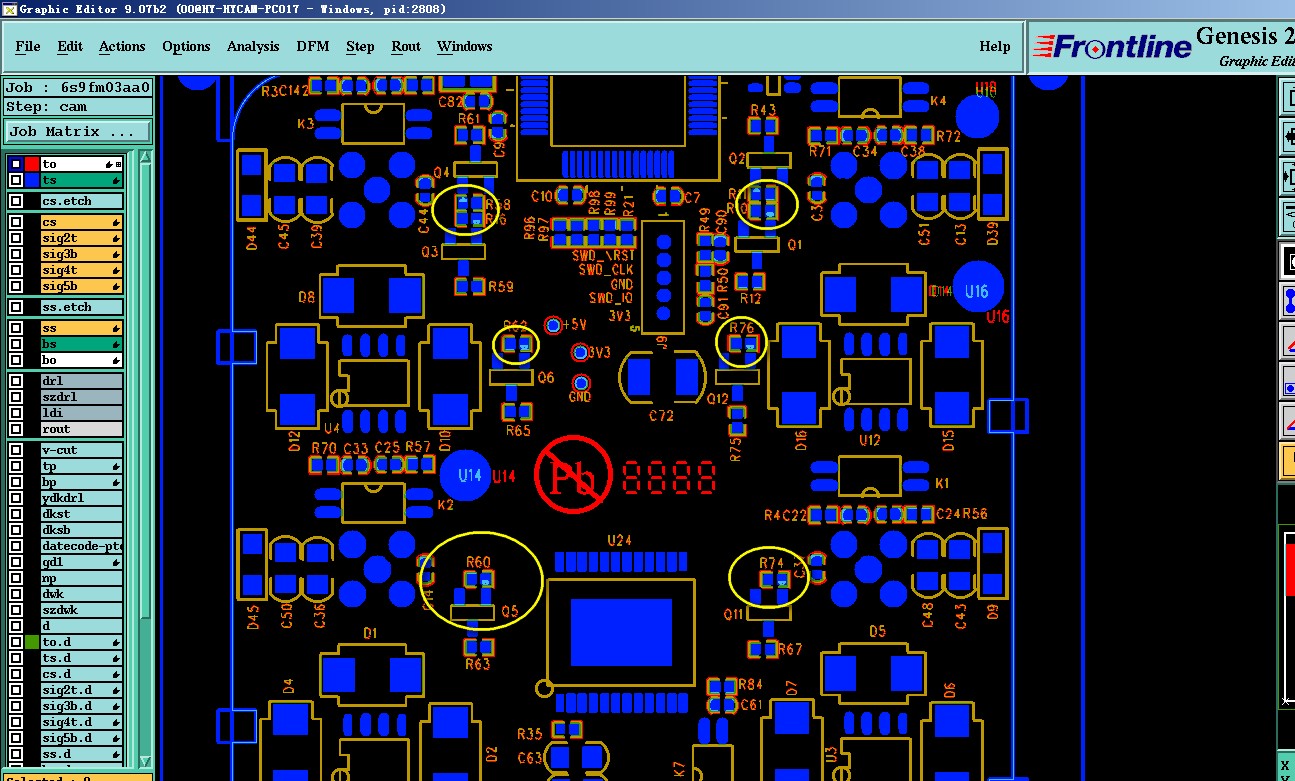Open the Help menu

994,46
